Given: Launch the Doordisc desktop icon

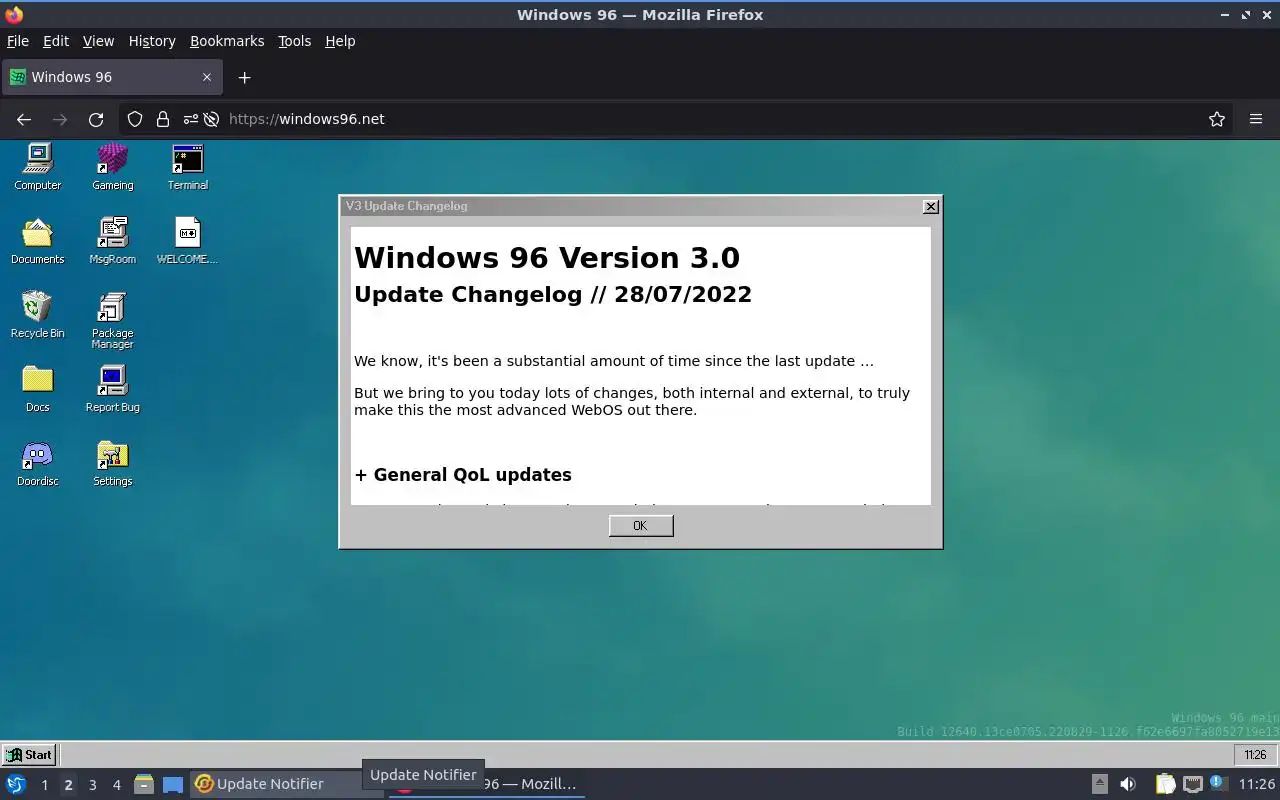Looking at the screenshot, I should coord(38,463).
